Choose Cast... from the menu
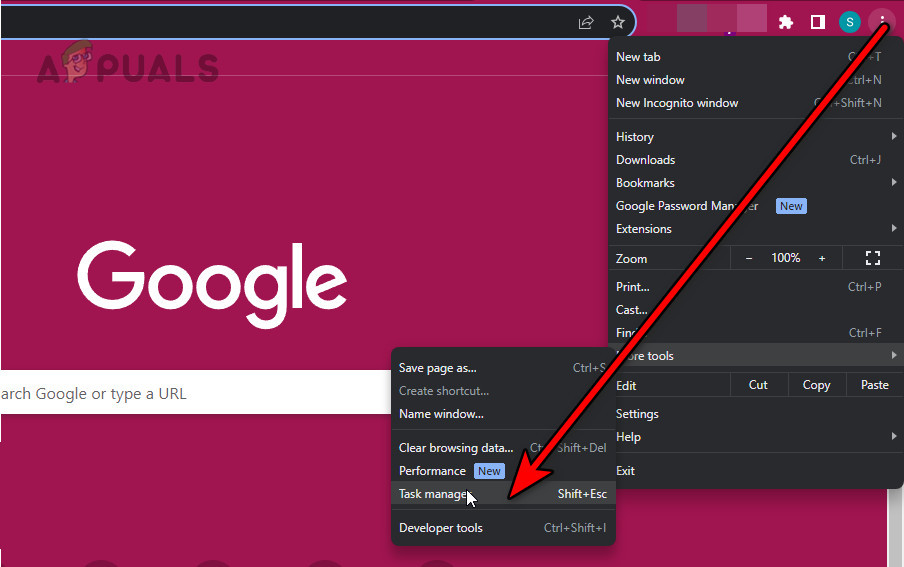Screen dimensions: 904x567 tap(756, 310)
